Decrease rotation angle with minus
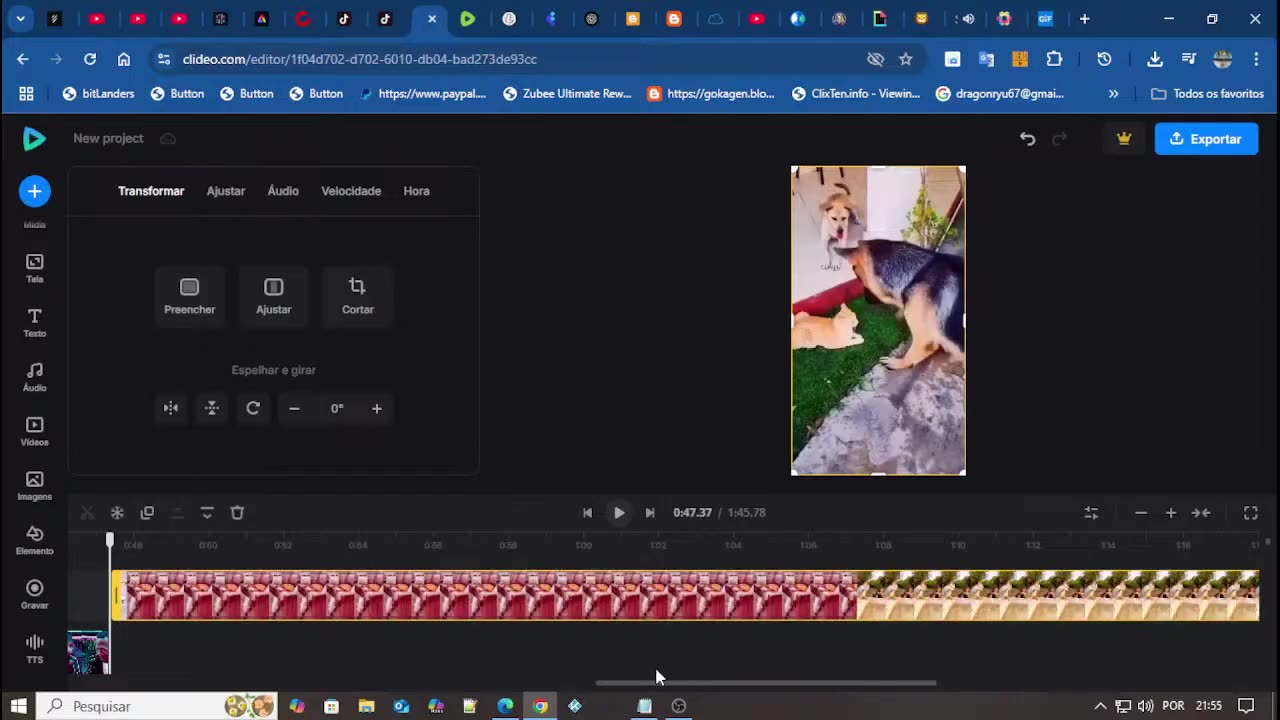Image resolution: width=1280 pixels, height=720 pixels. coord(294,408)
